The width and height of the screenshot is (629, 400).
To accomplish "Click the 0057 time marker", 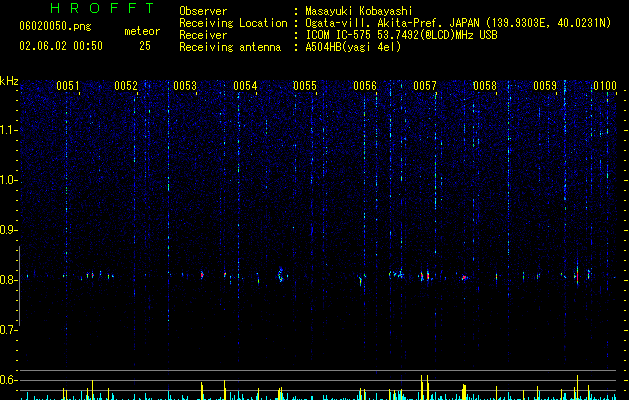I will pos(425,86).
